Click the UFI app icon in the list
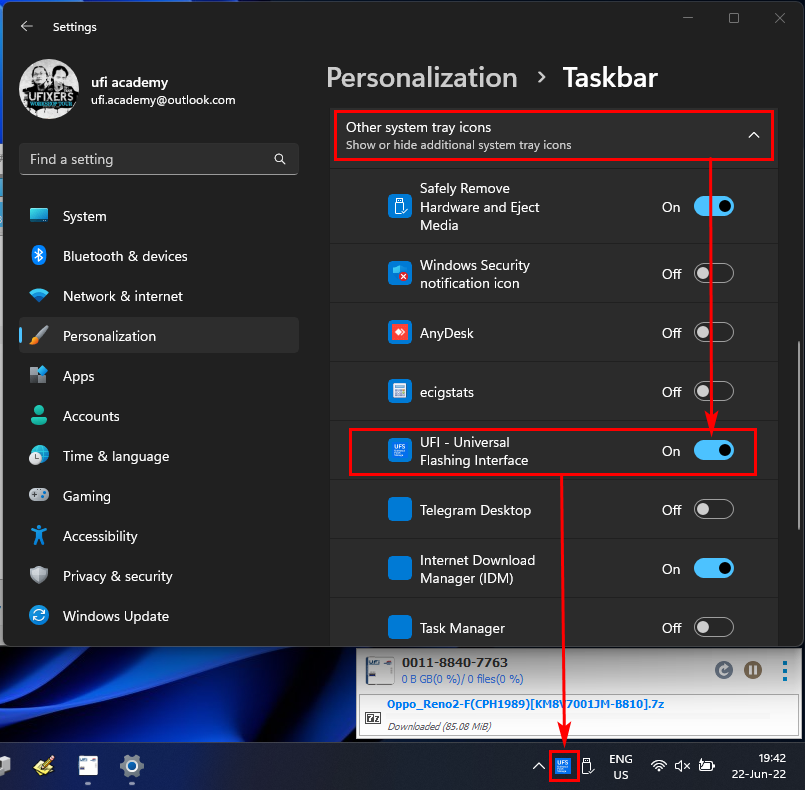This screenshot has height=790, width=805. (x=399, y=450)
